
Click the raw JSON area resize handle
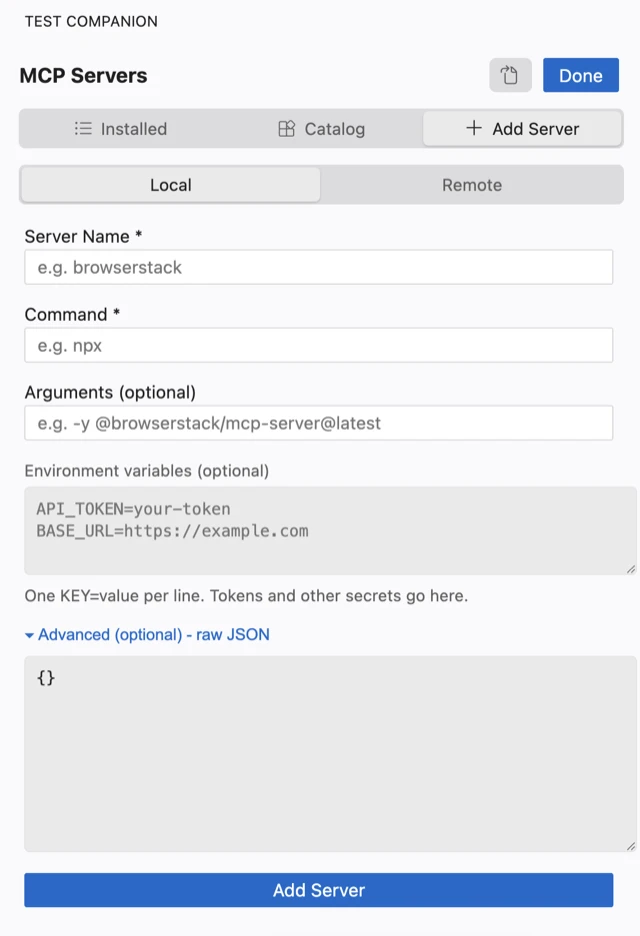click(x=631, y=846)
